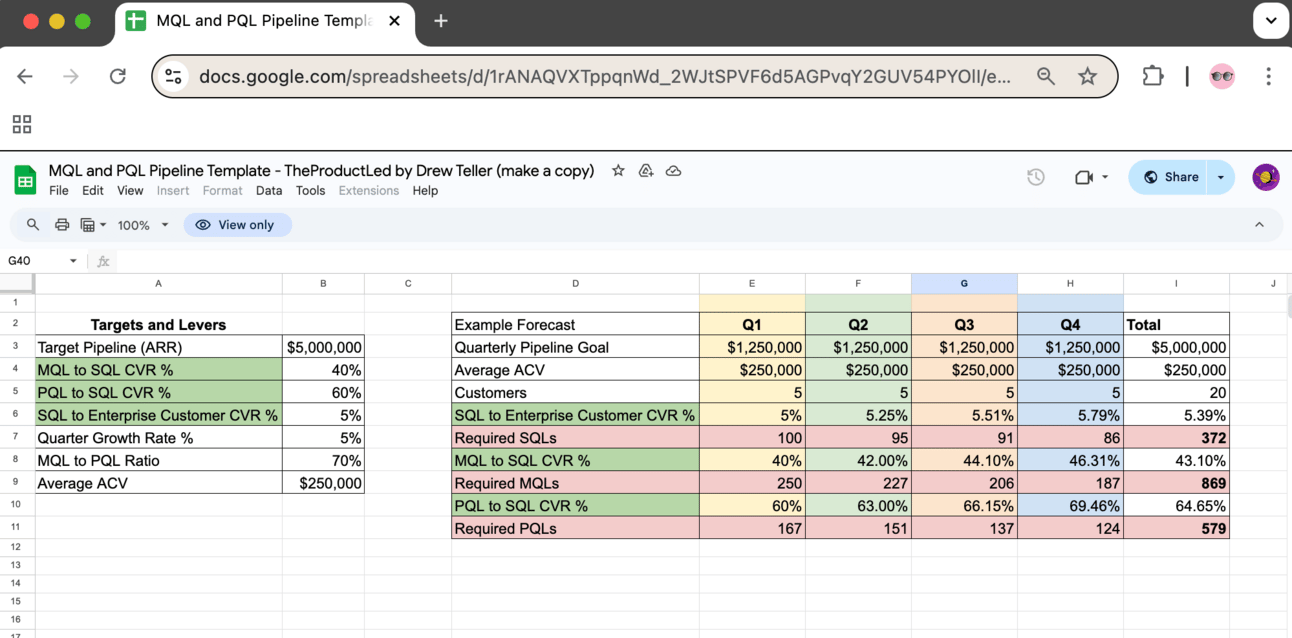Open the Help menu
Image resolution: width=1292 pixels, height=638 pixels.
click(425, 191)
